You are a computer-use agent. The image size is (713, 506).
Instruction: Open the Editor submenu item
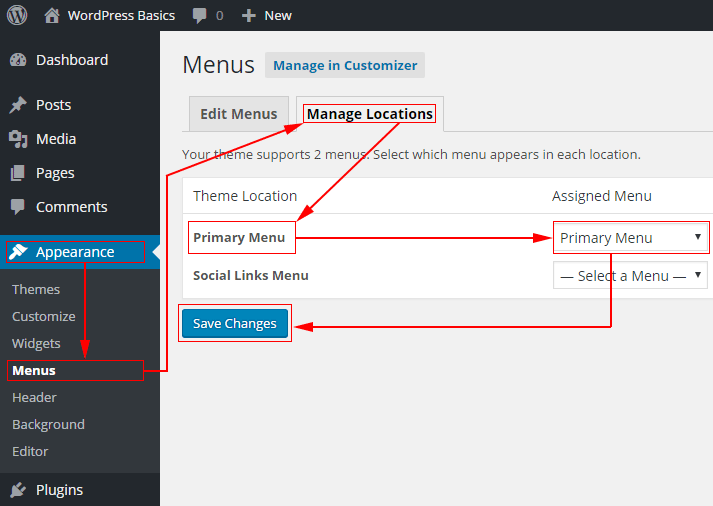30,451
